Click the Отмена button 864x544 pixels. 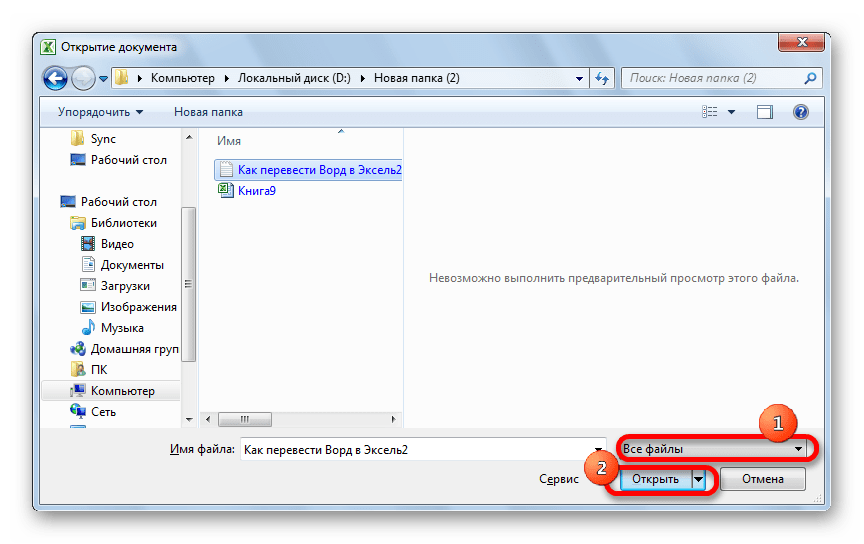[763, 479]
